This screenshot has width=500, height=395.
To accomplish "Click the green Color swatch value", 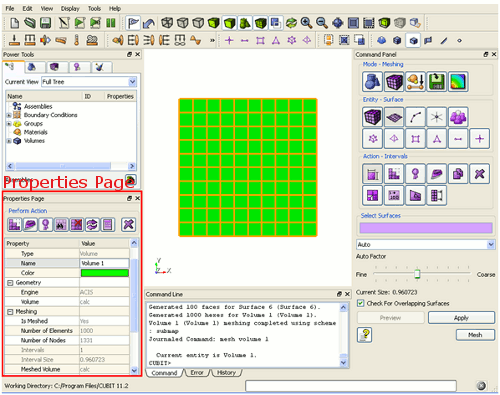I will click(x=105, y=273).
